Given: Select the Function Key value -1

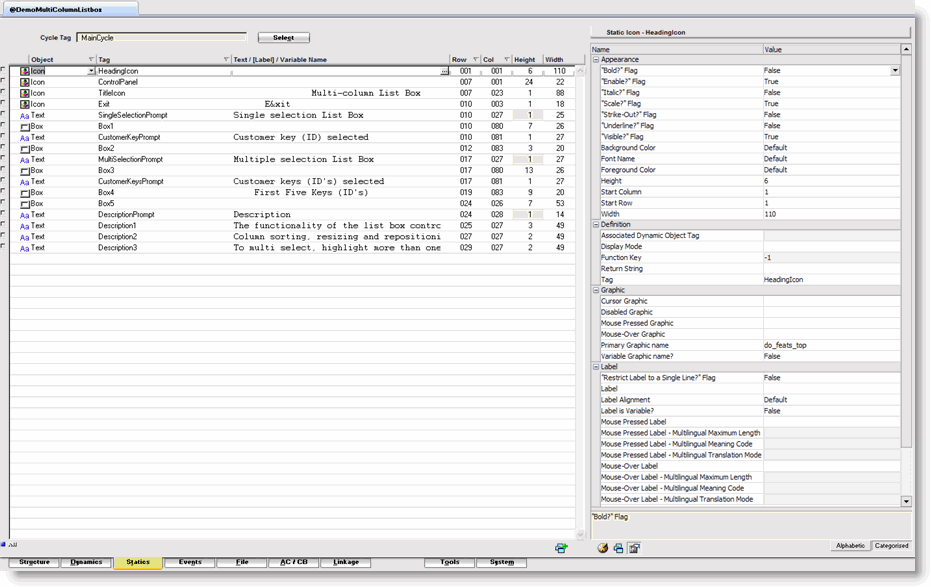Looking at the screenshot, I should [768, 258].
